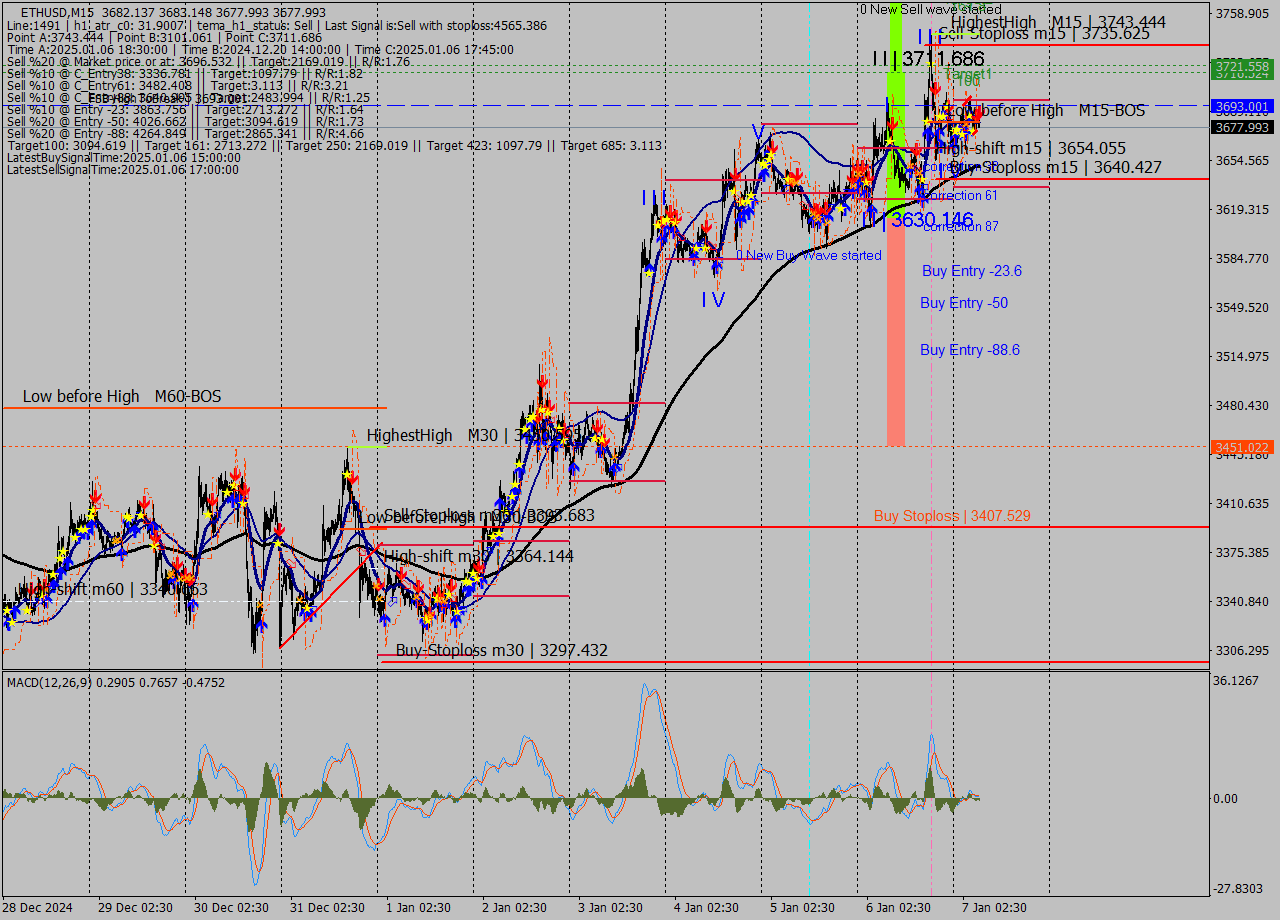Click the 36.1267 value on MACD scale
This screenshot has width=1280, height=920.
point(1236,681)
